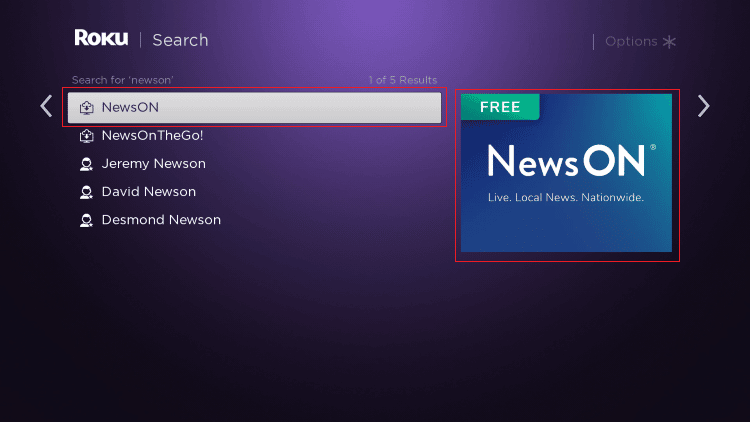Click the channel icon beside NewsON
This screenshot has width=750, height=422.
click(87, 108)
